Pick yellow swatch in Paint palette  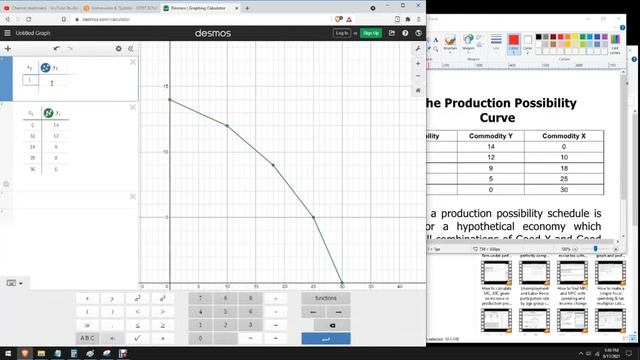[x=575, y=37]
